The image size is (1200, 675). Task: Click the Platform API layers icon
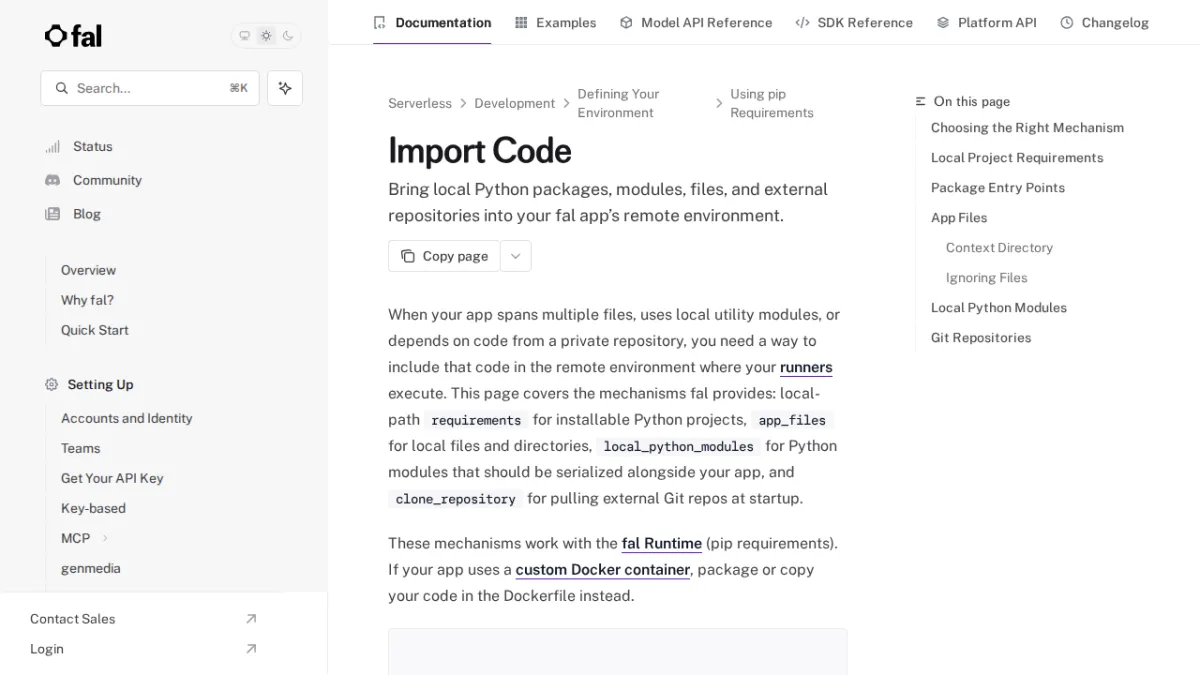pyautogui.click(x=943, y=22)
